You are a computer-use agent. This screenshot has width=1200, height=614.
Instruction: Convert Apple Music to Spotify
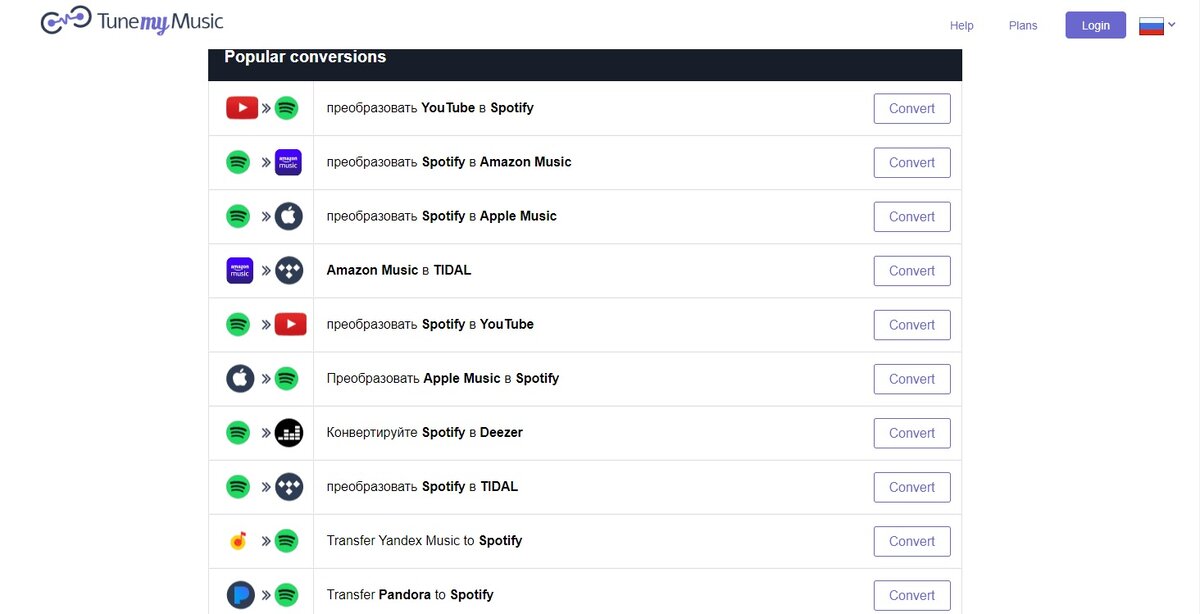(x=912, y=378)
